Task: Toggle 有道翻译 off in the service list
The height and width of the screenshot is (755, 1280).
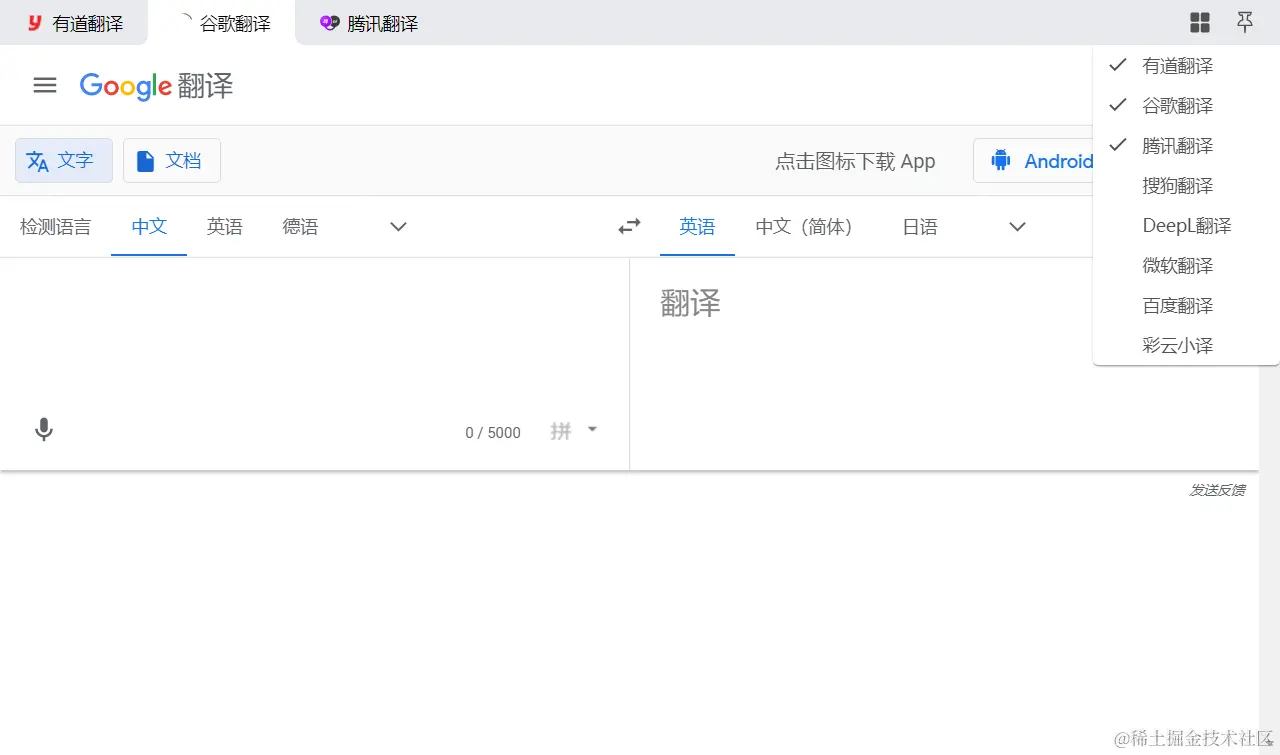Action: [x=1177, y=65]
